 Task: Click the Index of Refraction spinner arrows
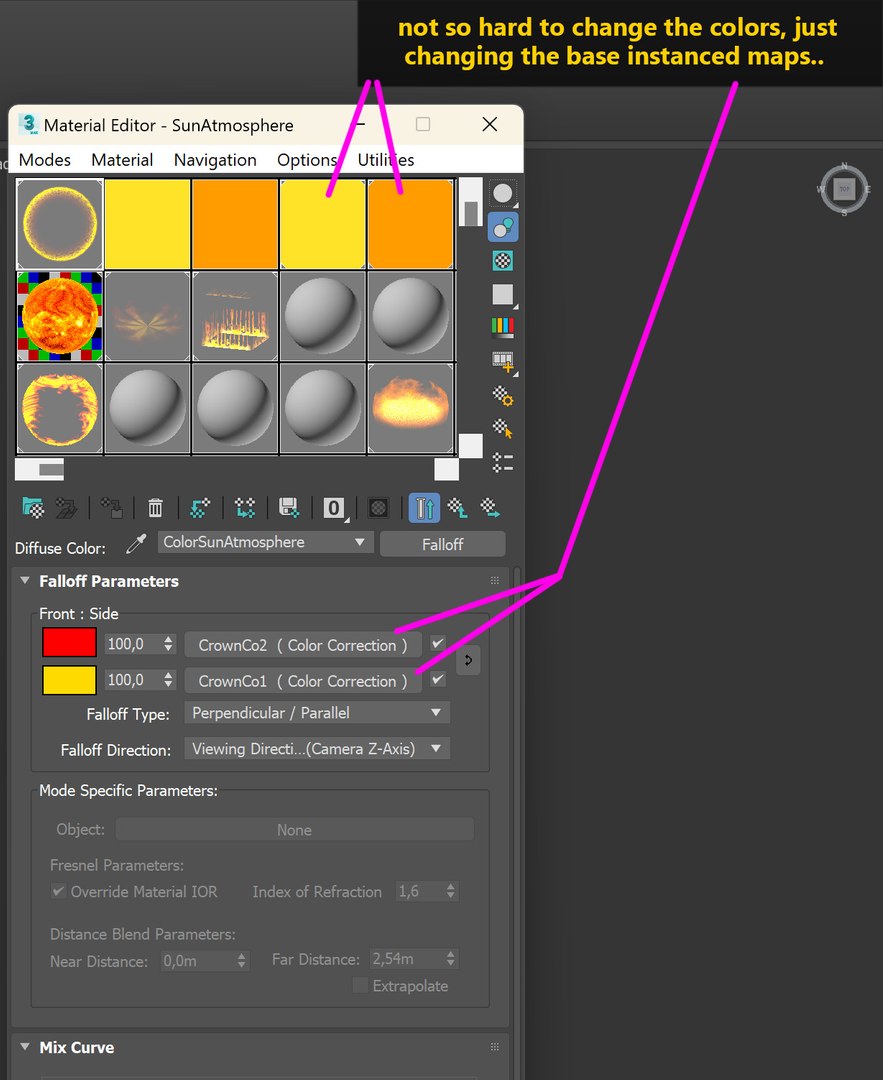click(x=450, y=891)
